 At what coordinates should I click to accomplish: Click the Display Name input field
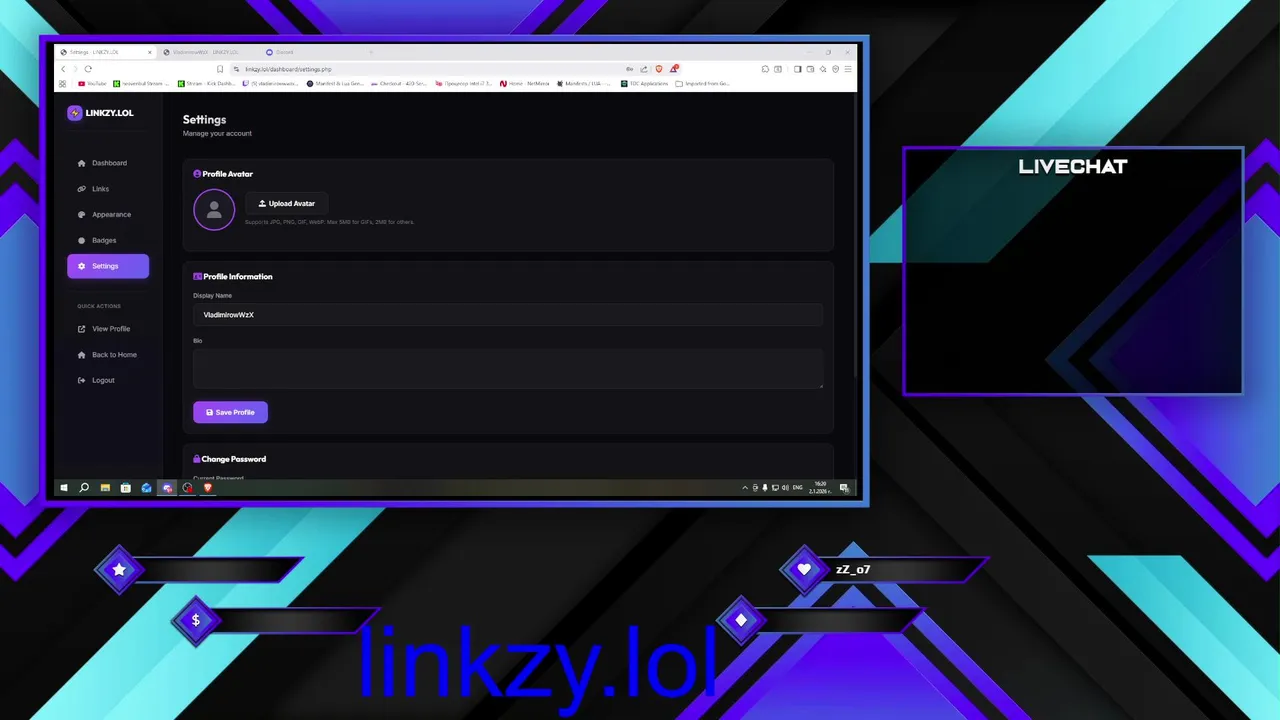tap(508, 315)
